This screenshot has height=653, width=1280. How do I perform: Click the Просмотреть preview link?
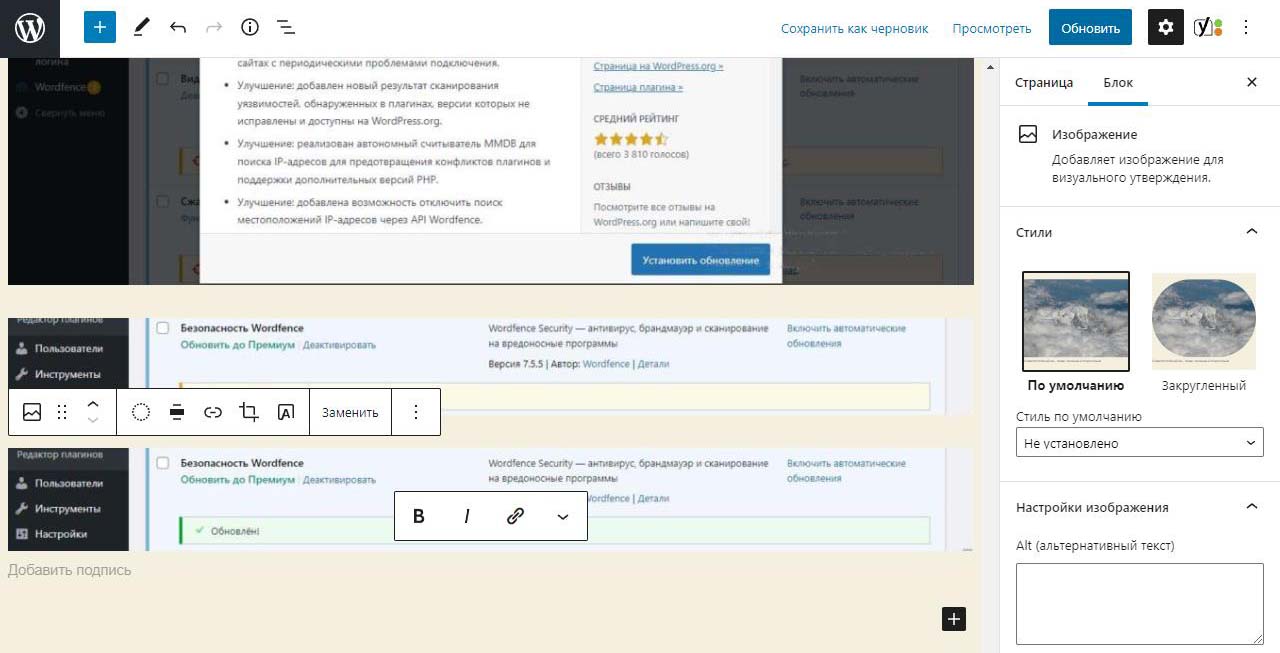tap(991, 28)
